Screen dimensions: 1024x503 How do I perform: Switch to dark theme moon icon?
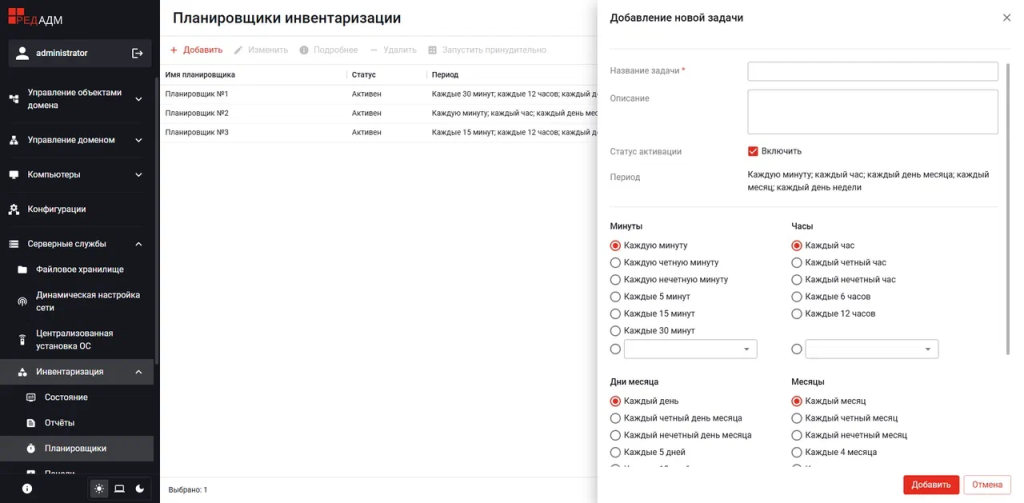139,488
